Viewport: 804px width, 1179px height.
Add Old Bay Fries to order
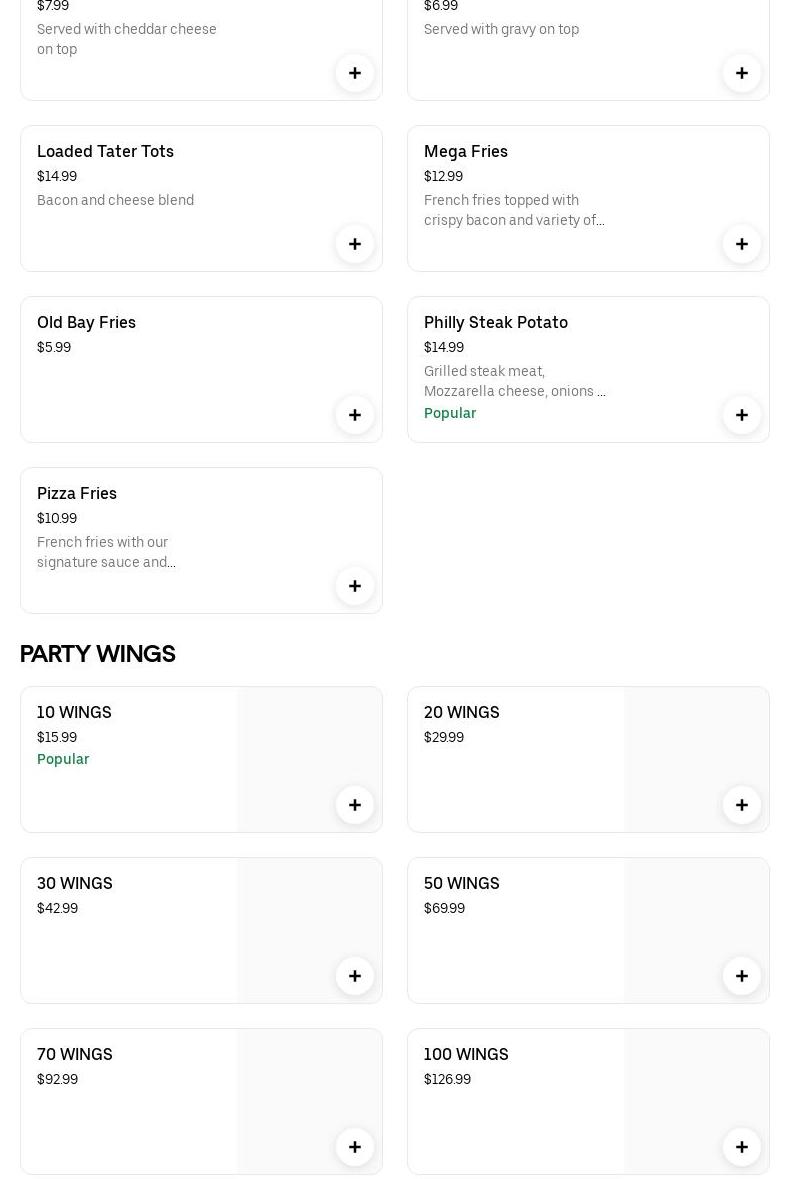(354, 415)
